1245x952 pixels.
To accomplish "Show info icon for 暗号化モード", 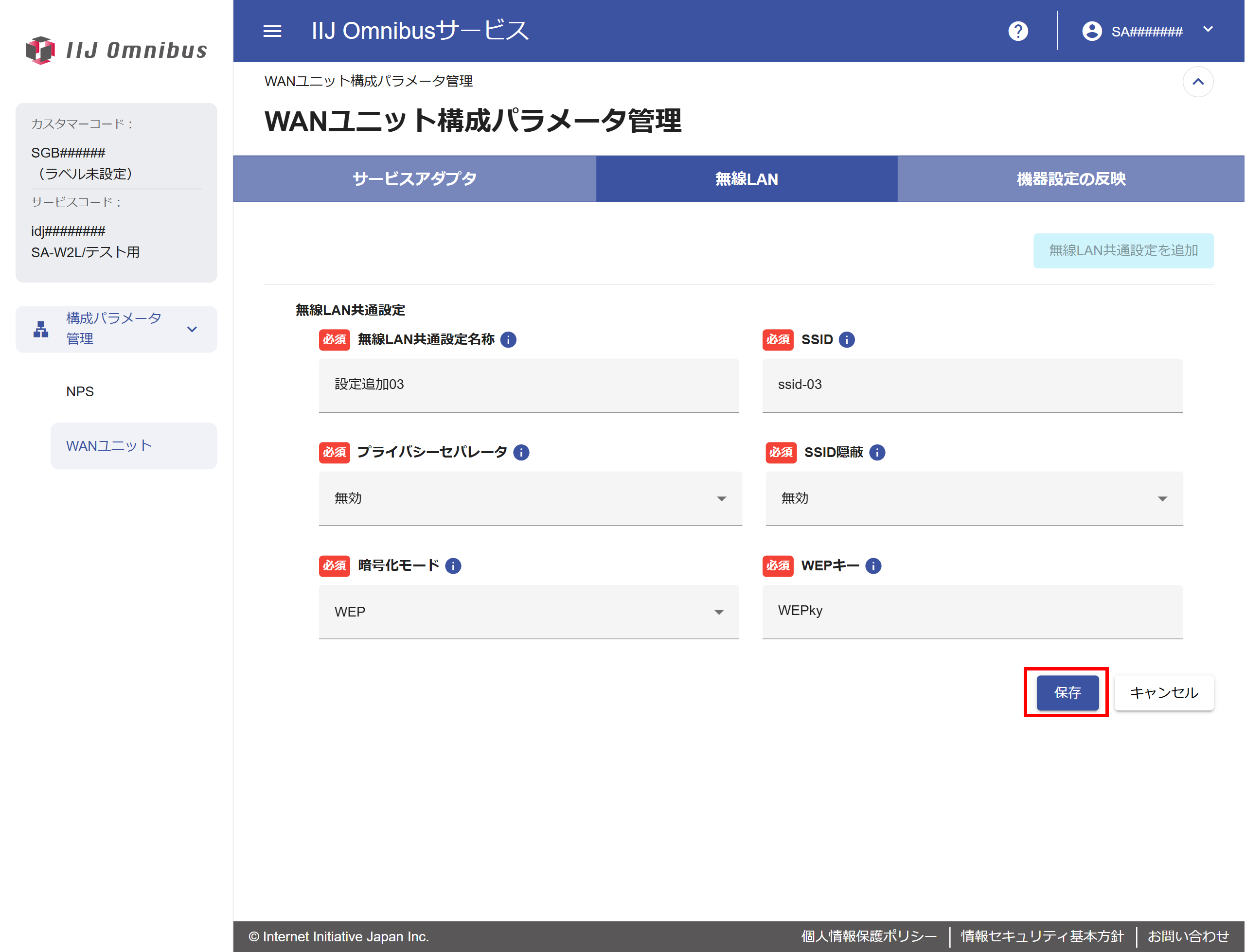I will point(453,565).
